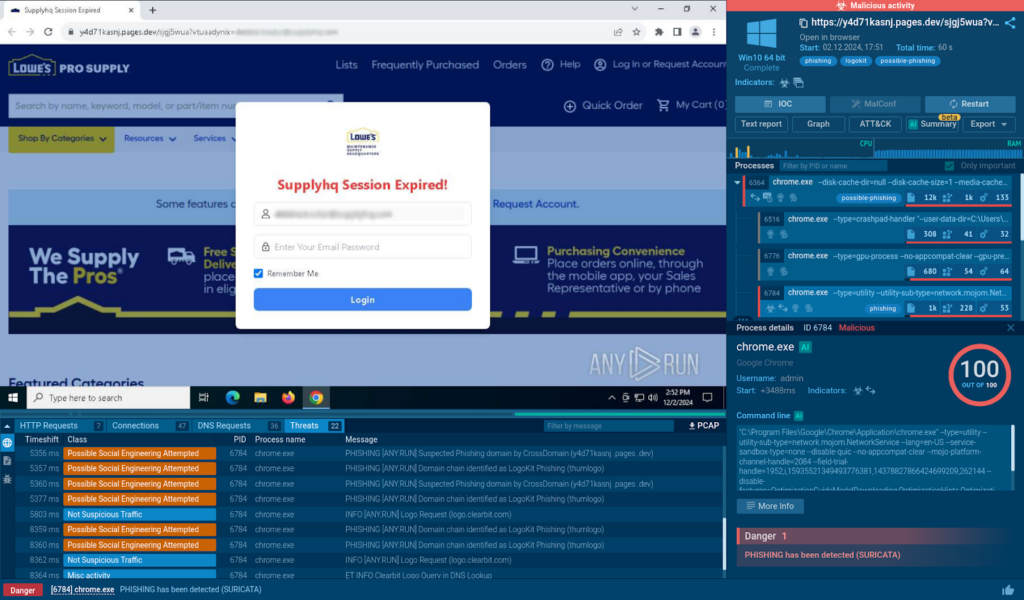
Task: Click the bug icon in left sidebar
Action: [8, 479]
